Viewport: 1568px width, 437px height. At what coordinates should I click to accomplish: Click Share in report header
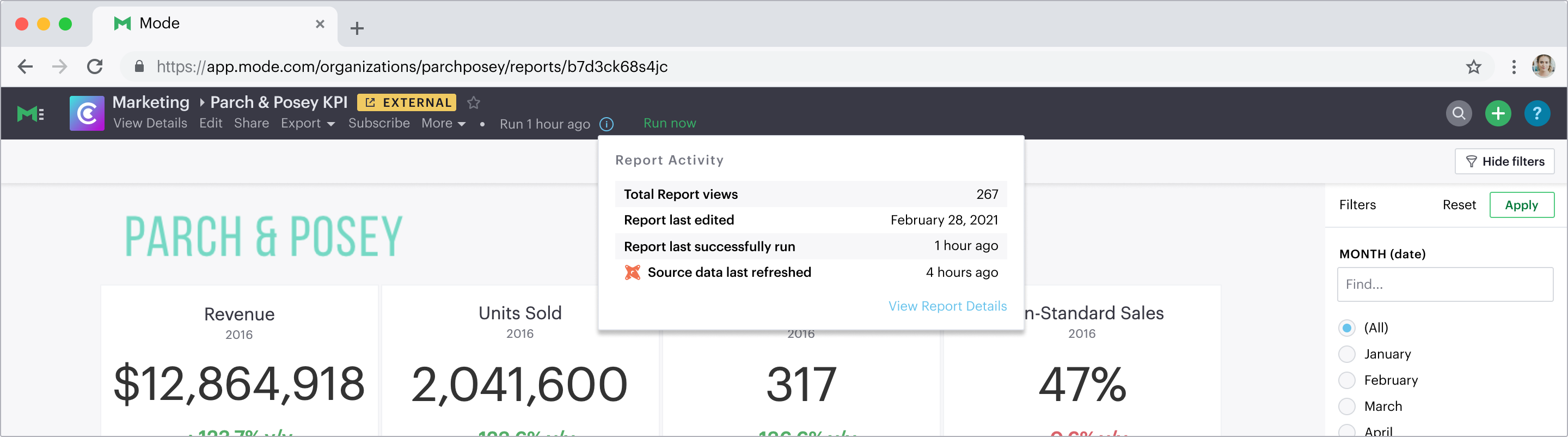(252, 123)
